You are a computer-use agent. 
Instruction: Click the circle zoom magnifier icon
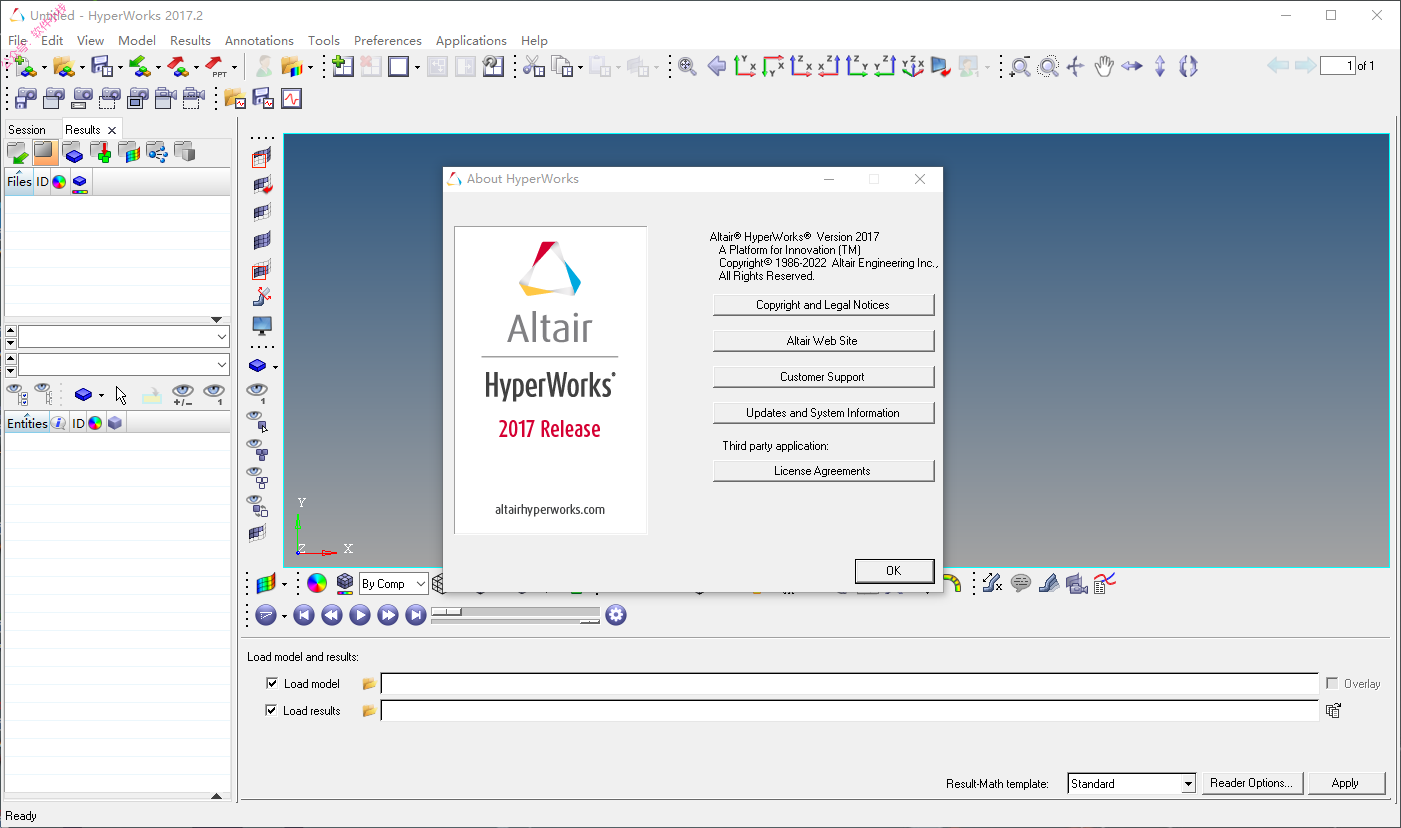[1047, 67]
